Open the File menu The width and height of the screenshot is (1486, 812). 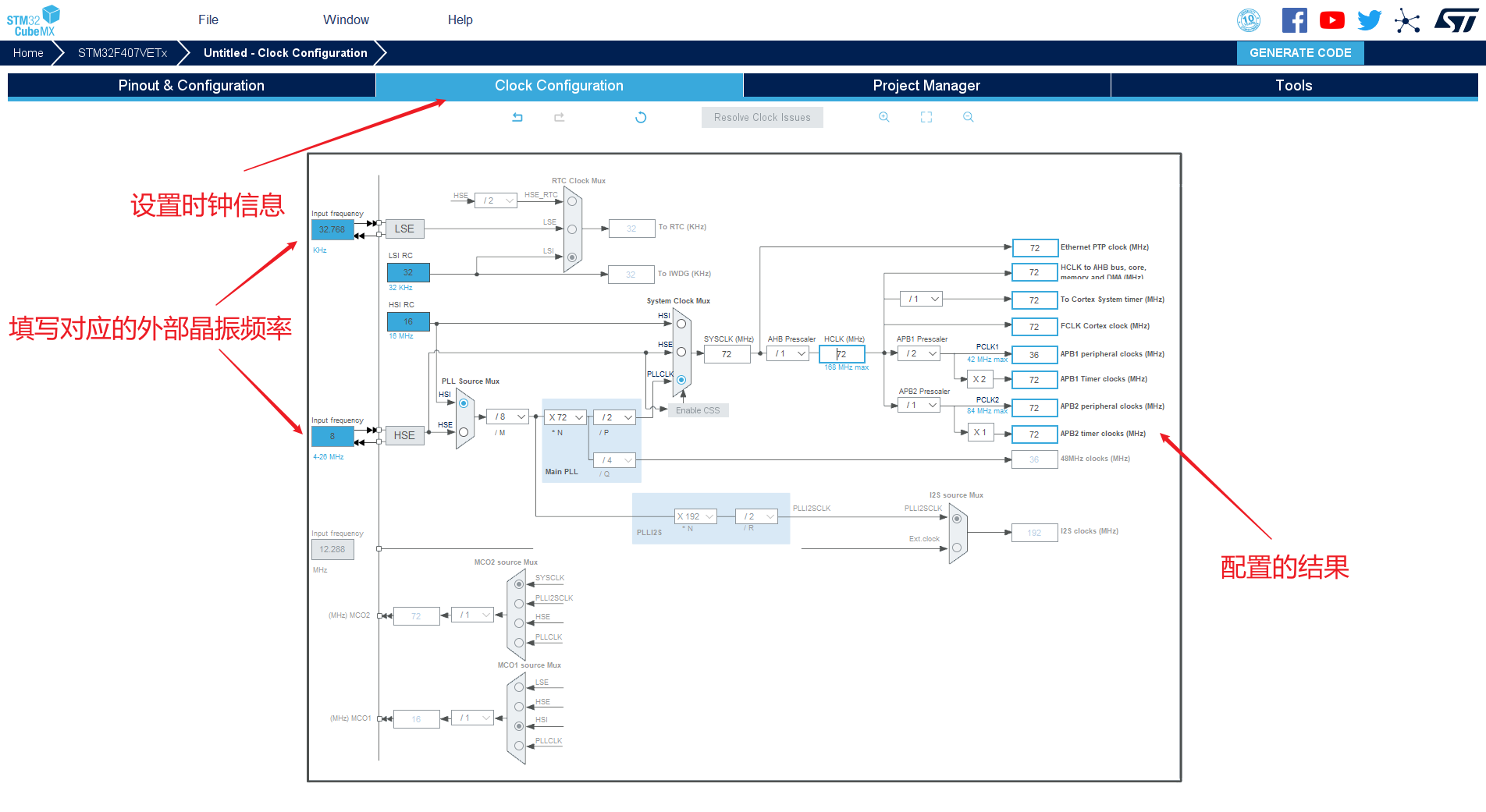[x=208, y=20]
